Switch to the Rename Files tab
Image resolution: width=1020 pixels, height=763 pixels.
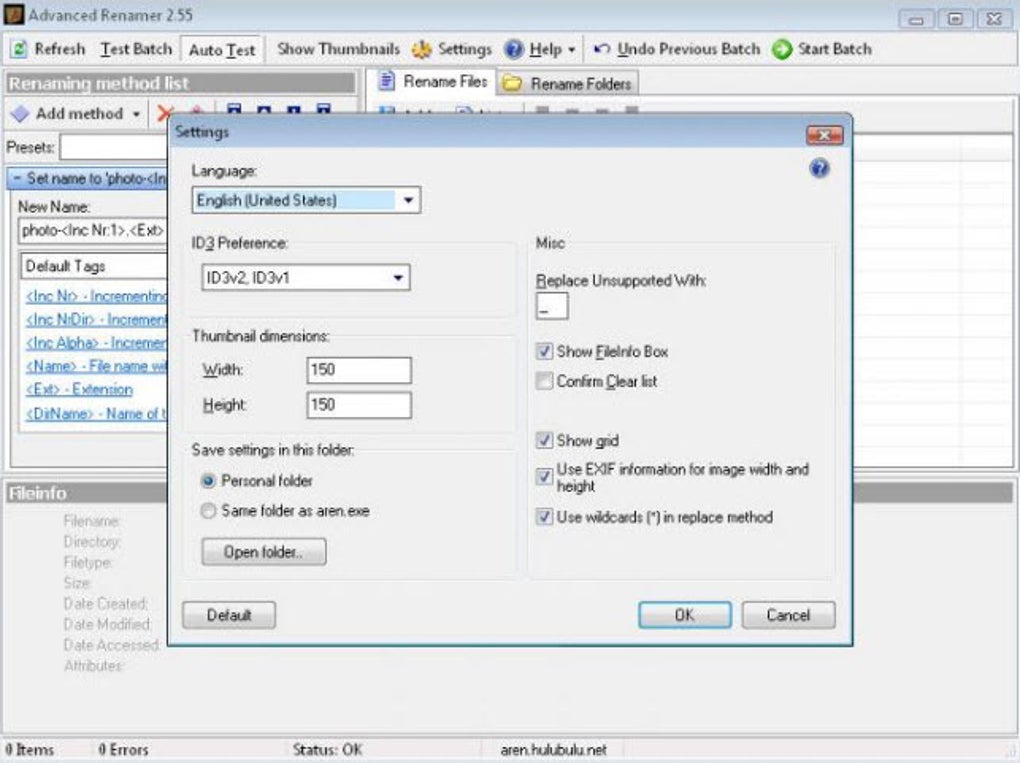[433, 81]
